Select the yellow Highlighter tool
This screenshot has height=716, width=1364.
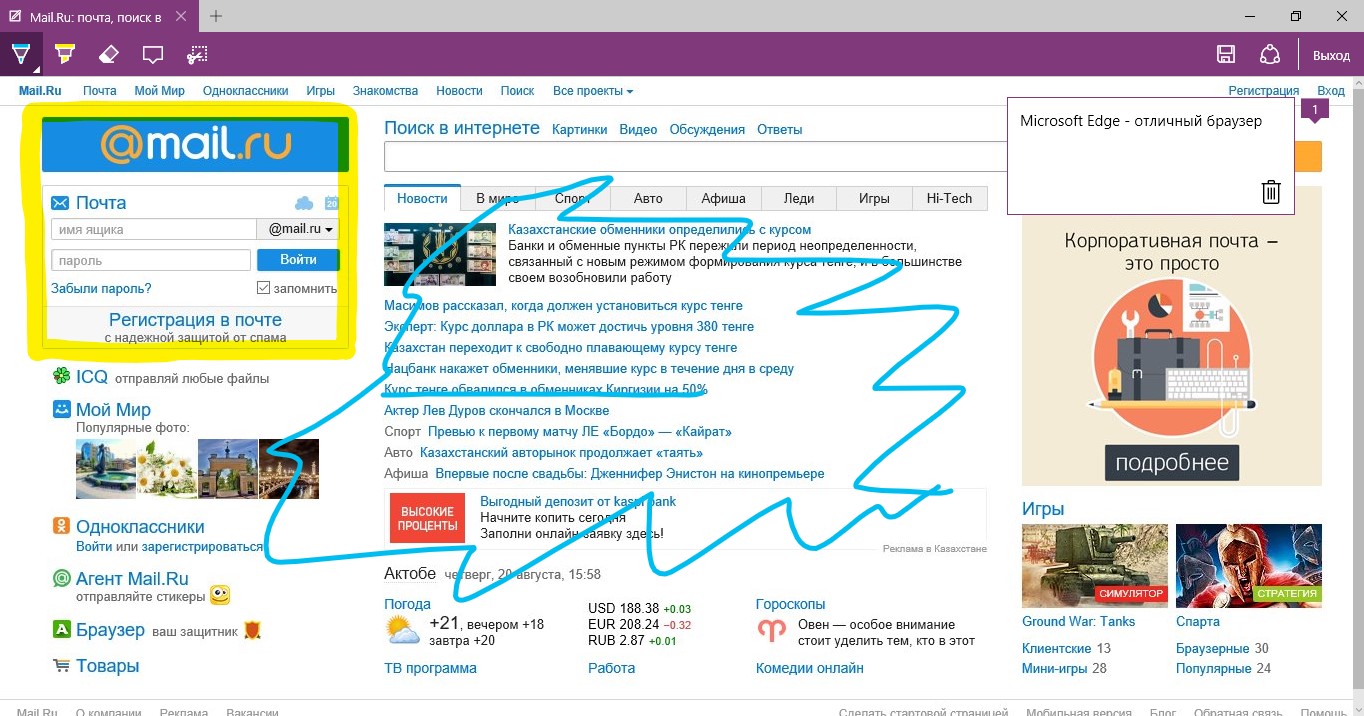65,54
